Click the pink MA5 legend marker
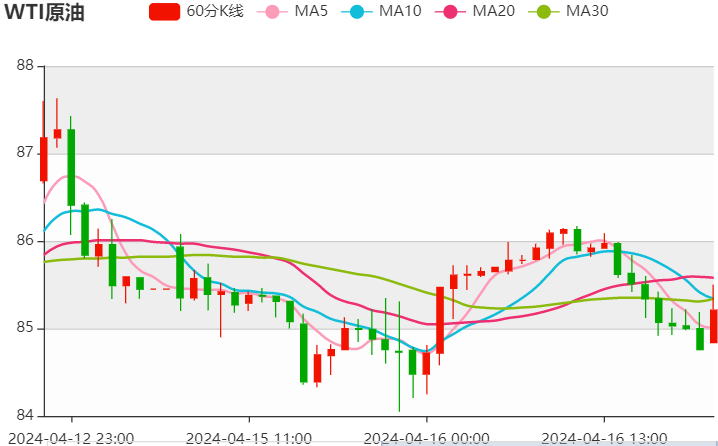The height and width of the screenshot is (446, 718). [272, 12]
